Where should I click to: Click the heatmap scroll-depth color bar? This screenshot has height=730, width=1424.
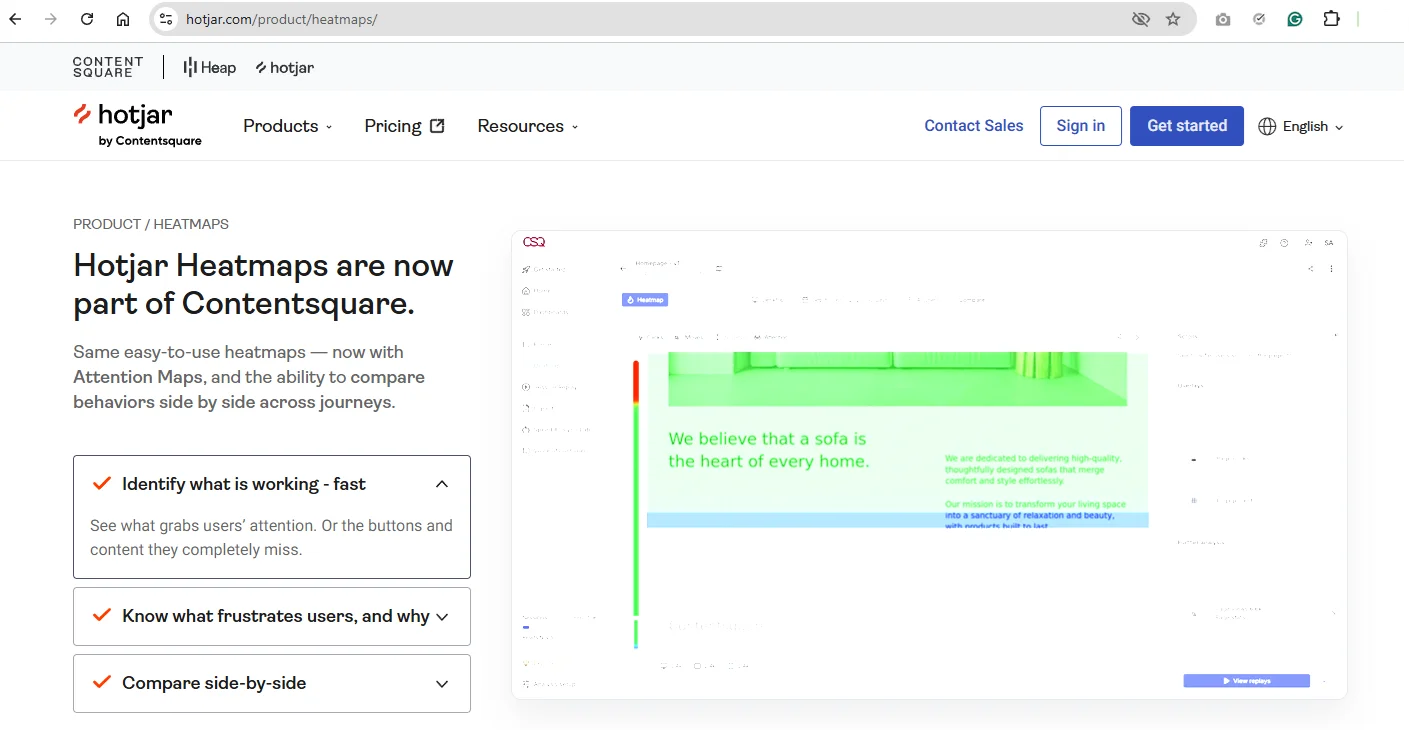[636, 505]
